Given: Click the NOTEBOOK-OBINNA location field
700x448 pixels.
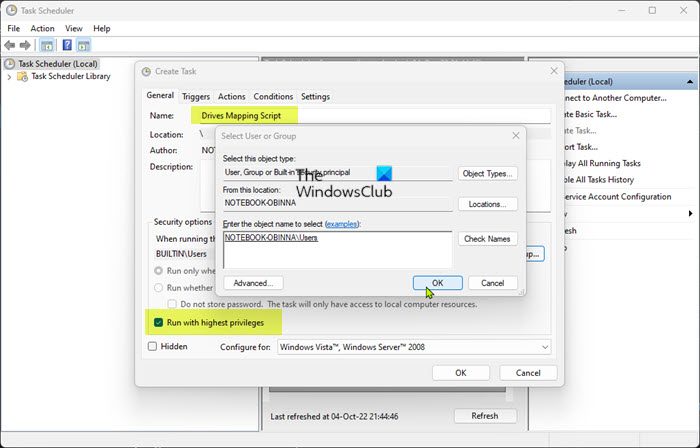Looking at the screenshot, I should (338, 203).
